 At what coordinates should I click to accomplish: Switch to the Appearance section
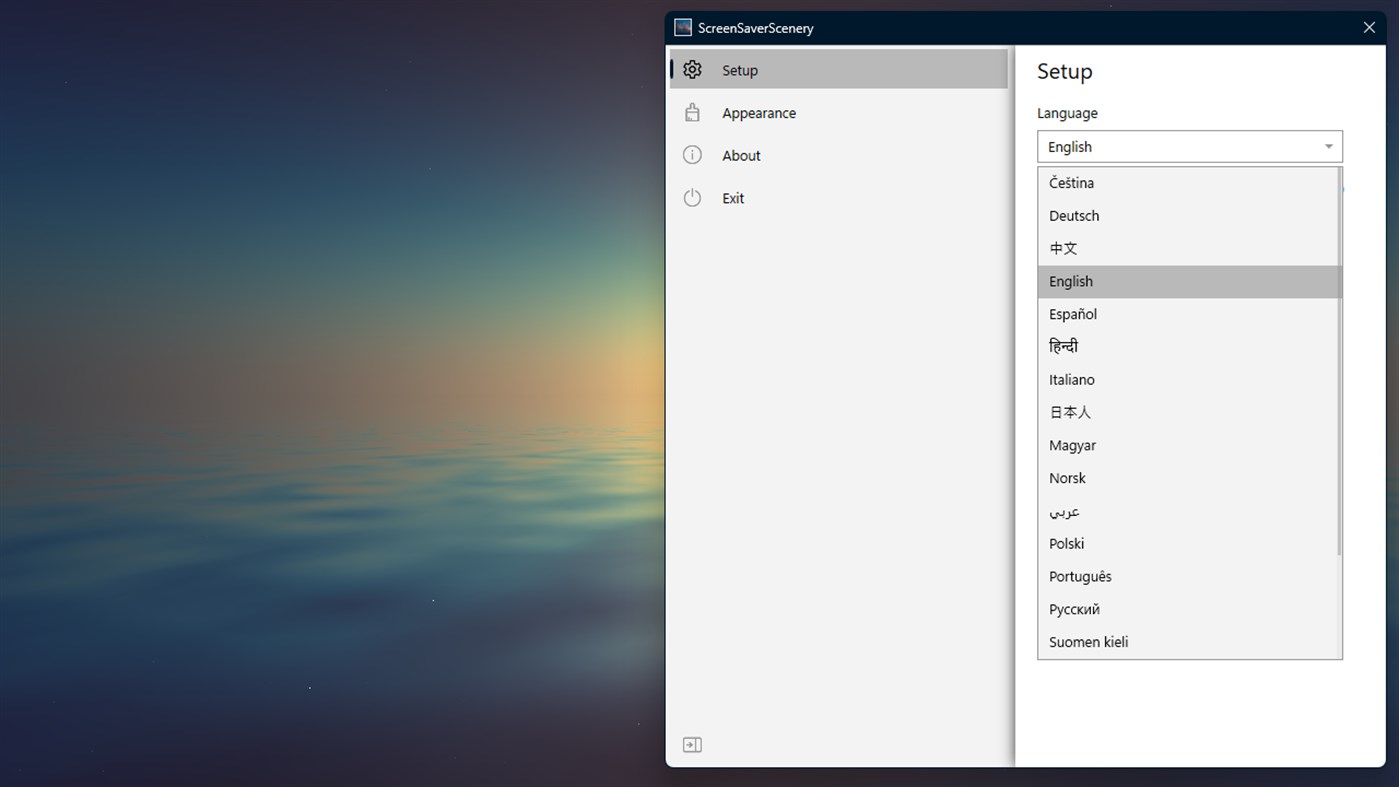[x=758, y=112]
